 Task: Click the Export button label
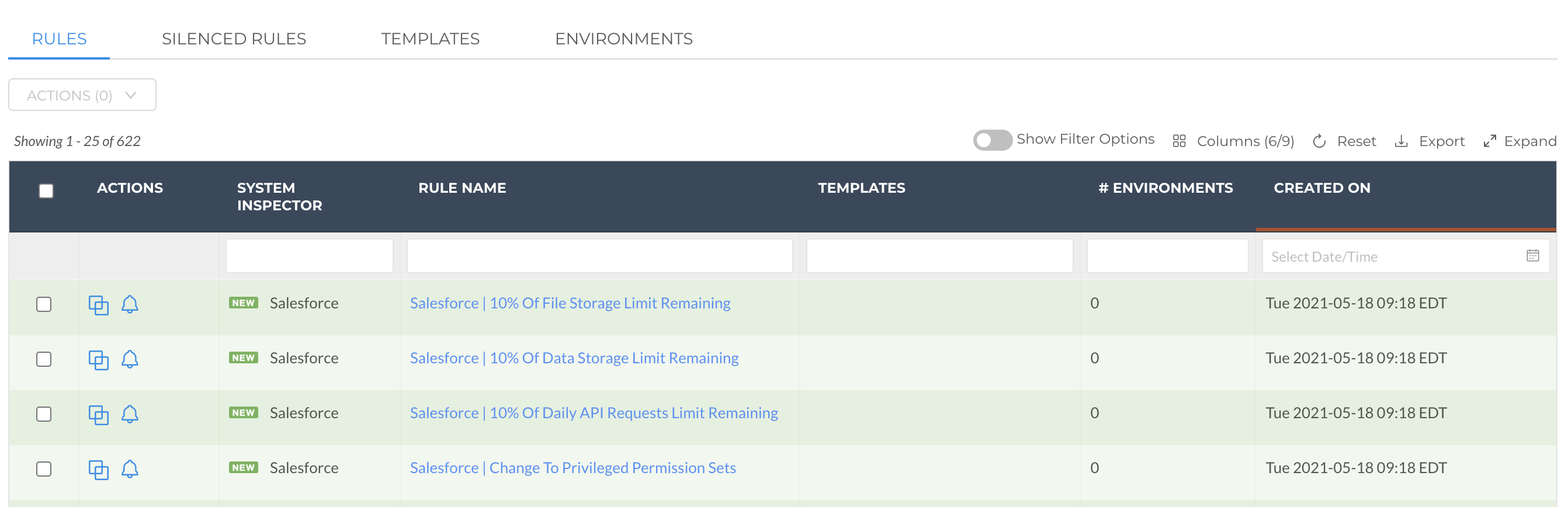pyautogui.click(x=1441, y=141)
